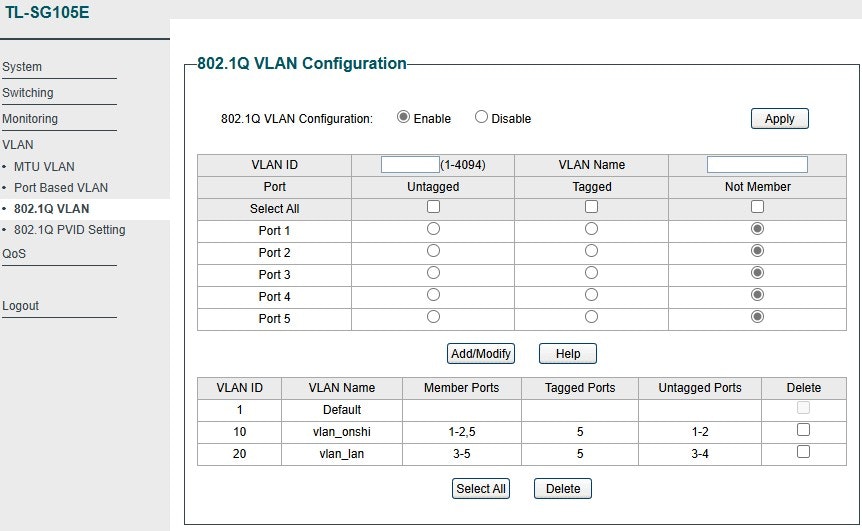Set Port 5 to Untagged
This screenshot has width=862, height=531.
click(433, 317)
